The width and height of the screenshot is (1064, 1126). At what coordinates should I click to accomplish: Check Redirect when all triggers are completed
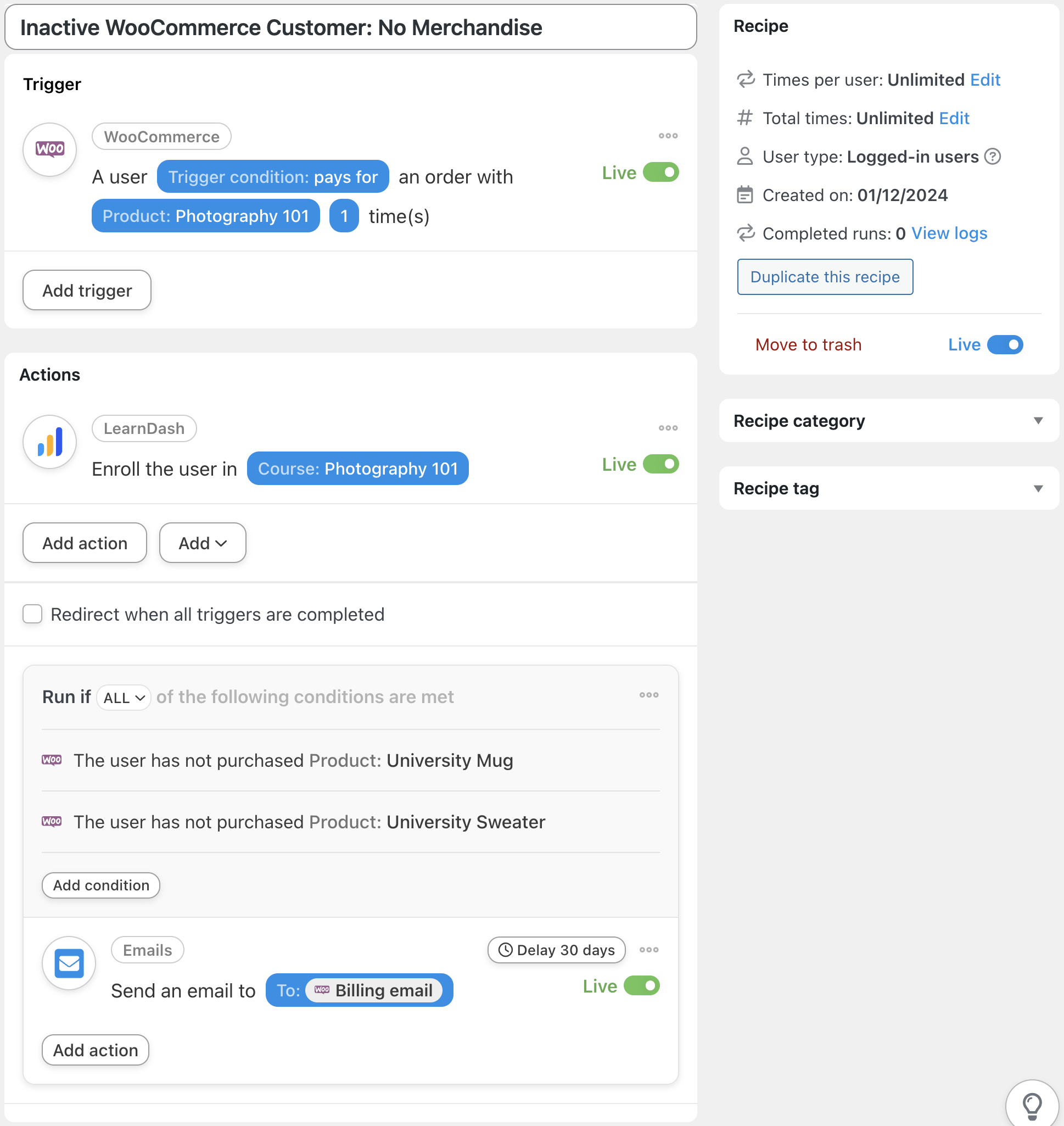click(33, 614)
